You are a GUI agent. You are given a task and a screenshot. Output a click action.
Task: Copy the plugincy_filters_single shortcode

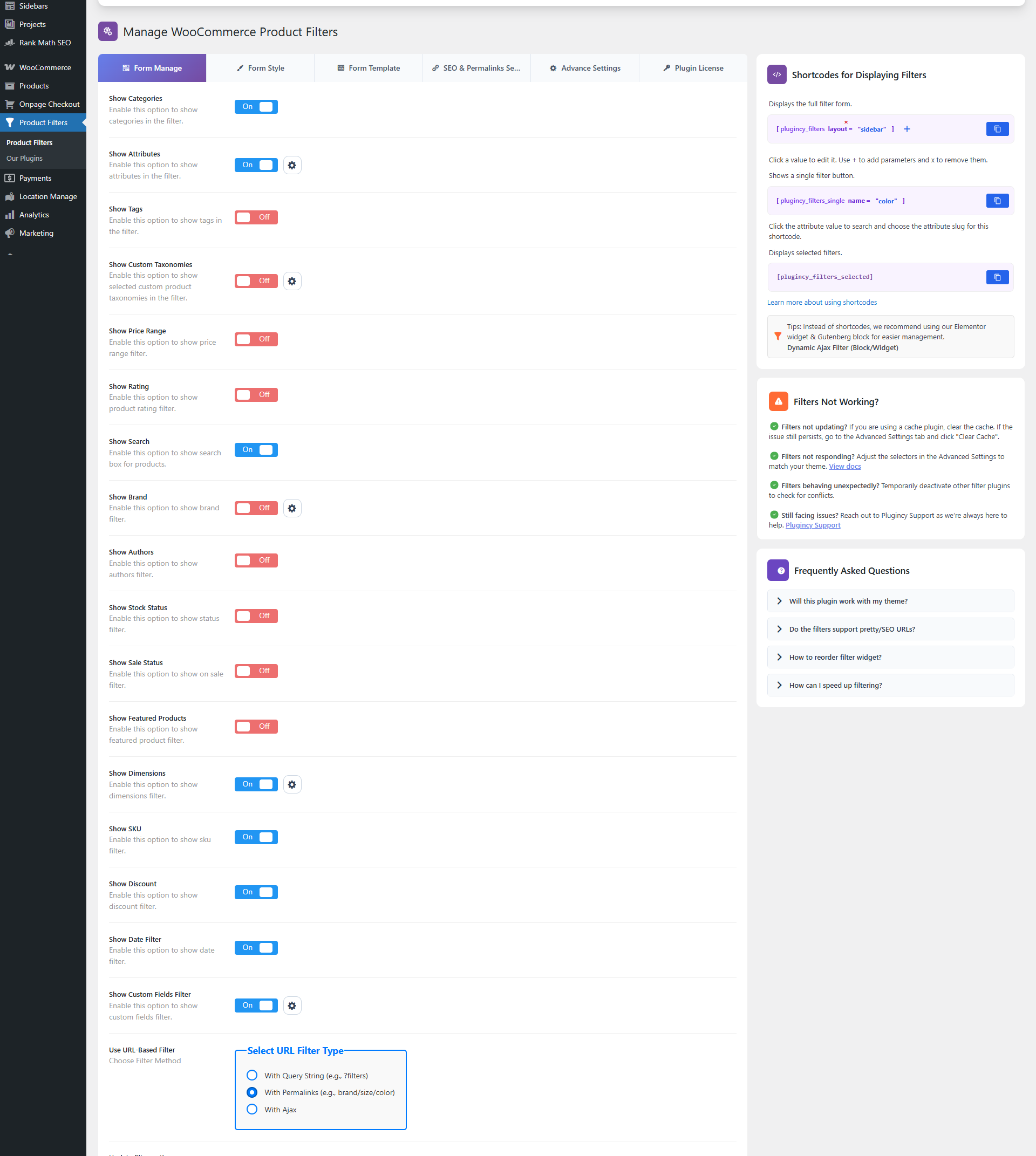[997, 201]
